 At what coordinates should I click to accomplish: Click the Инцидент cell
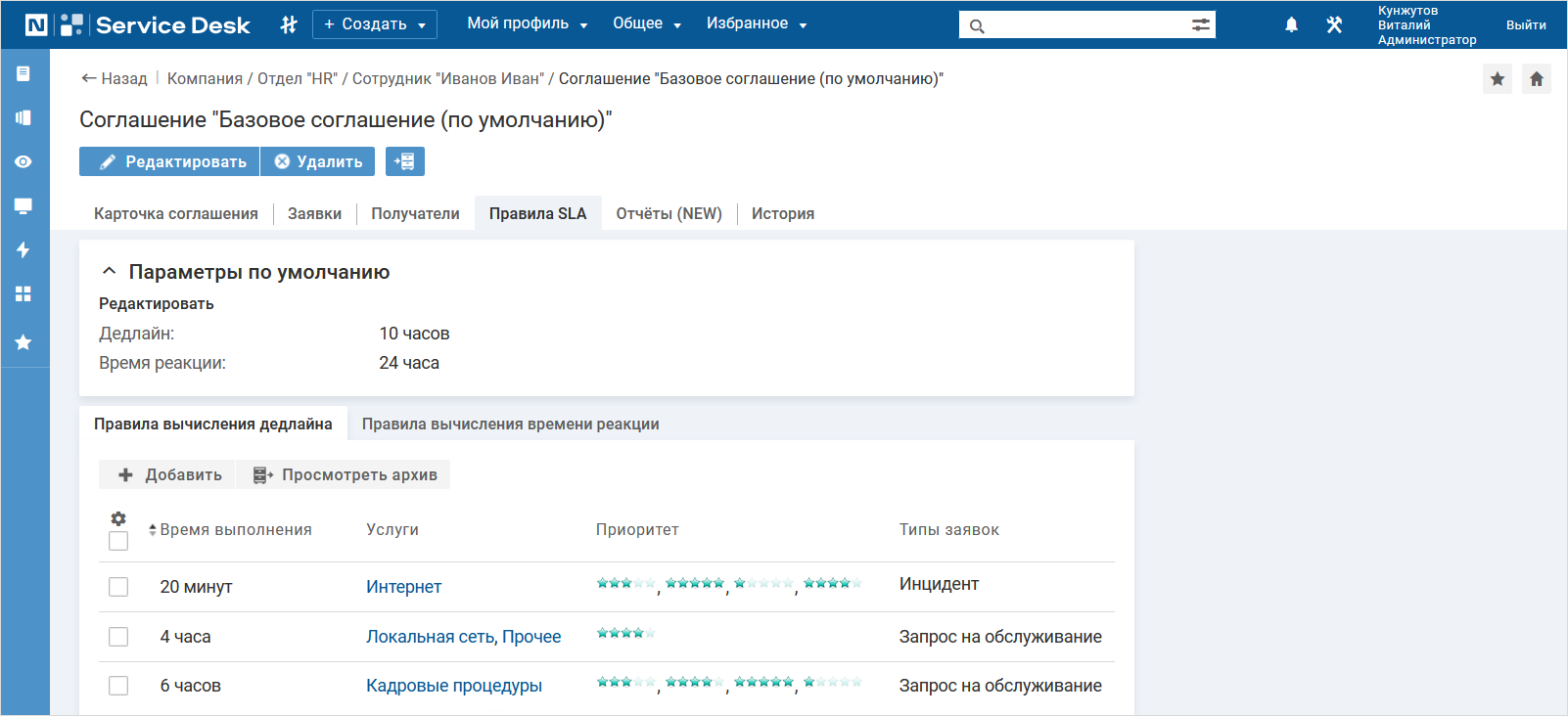click(x=940, y=584)
